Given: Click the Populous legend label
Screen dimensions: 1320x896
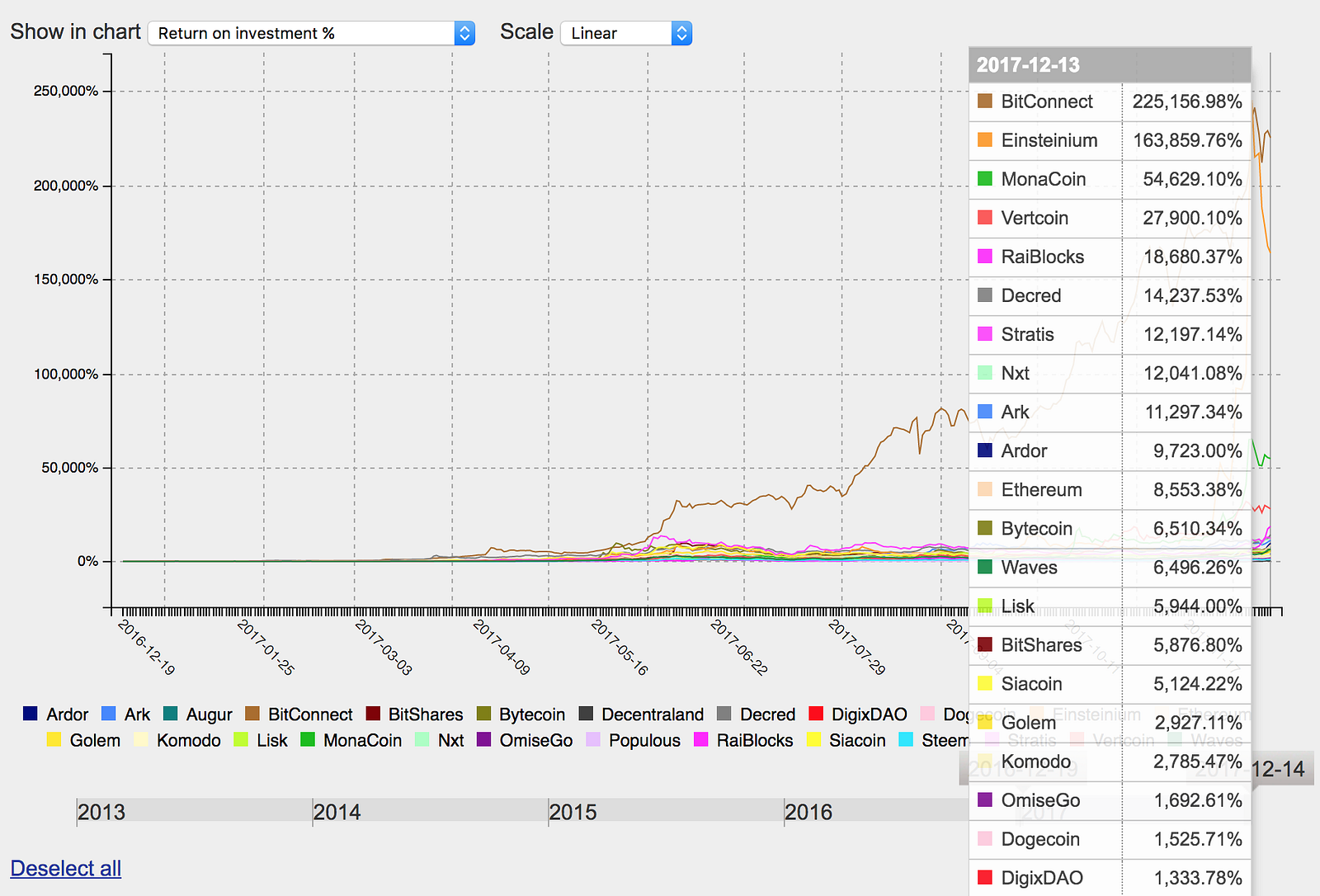Looking at the screenshot, I should pos(644,740).
